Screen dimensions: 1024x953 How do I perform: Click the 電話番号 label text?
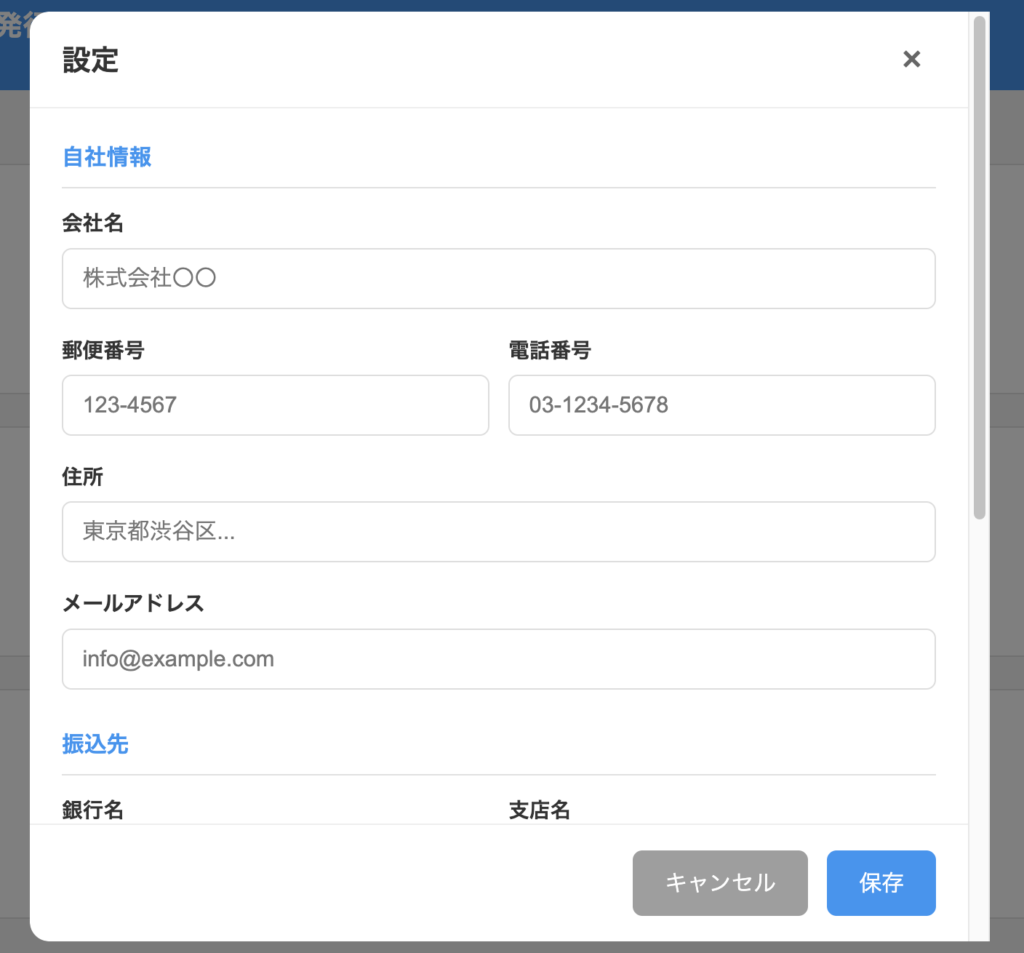(550, 350)
